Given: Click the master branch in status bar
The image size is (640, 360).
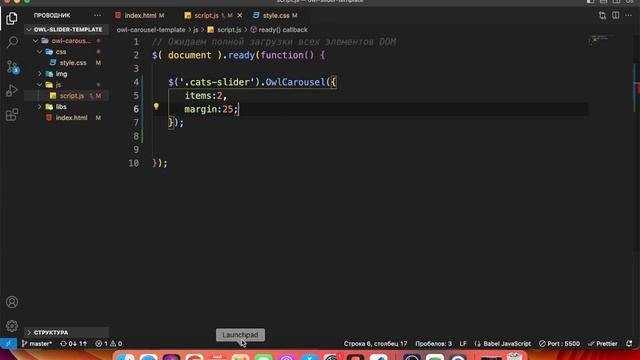Looking at the screenshot, I should [x=37, y=344].
